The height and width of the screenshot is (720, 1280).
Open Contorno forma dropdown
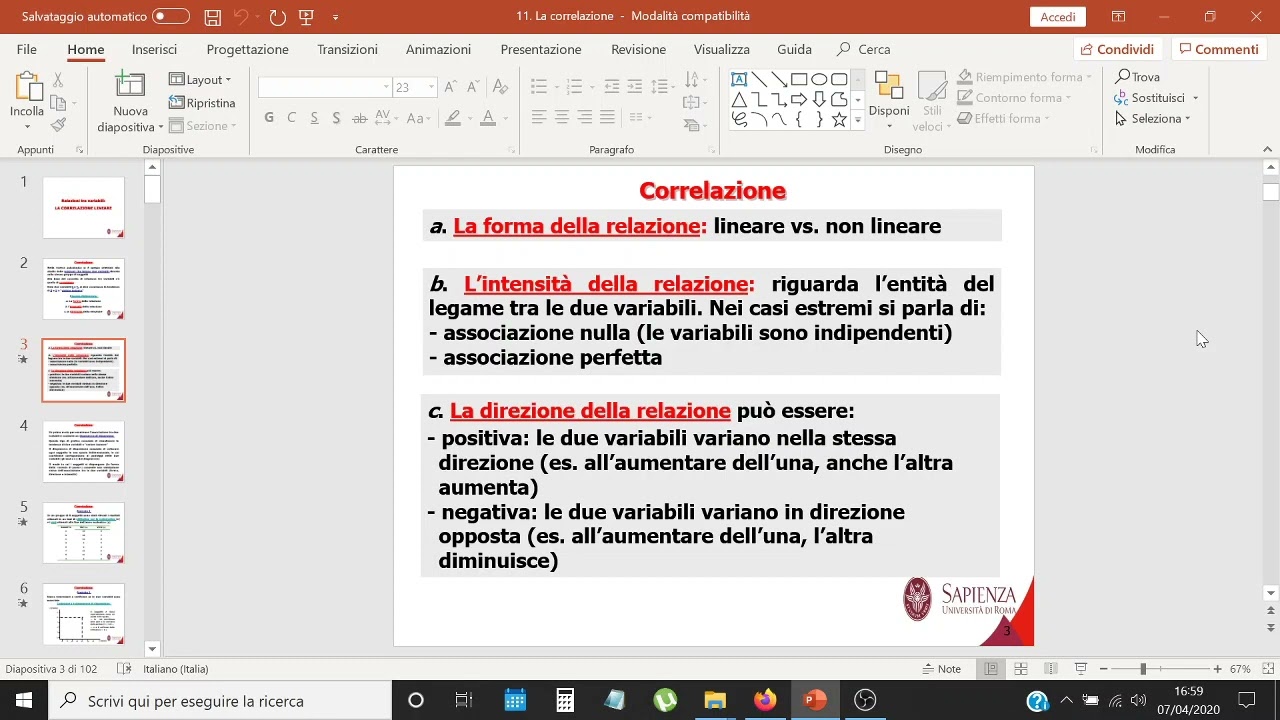tap(1014, 98)
